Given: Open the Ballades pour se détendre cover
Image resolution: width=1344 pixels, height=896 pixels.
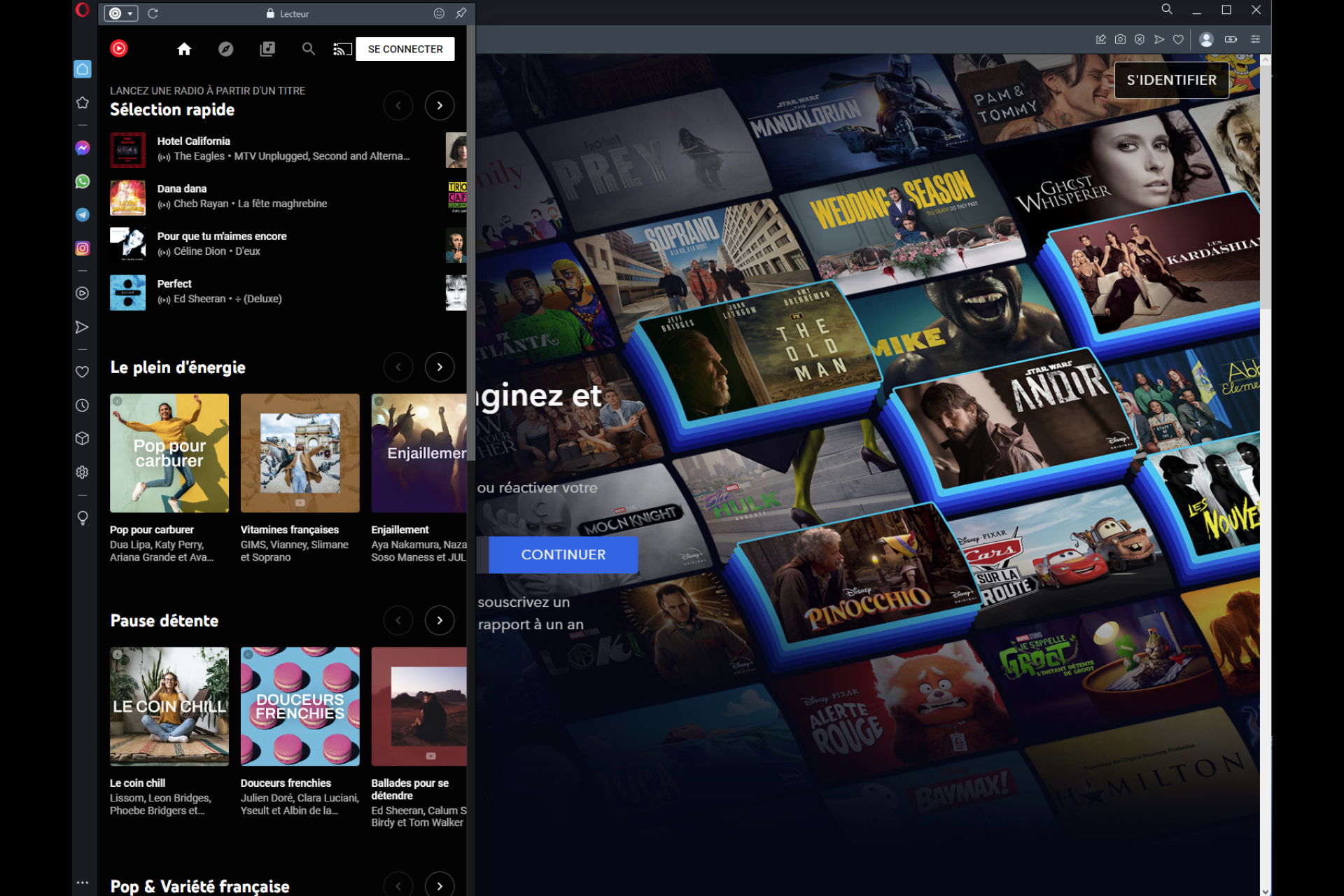Looking at the screenshot, I should point(419,706).
